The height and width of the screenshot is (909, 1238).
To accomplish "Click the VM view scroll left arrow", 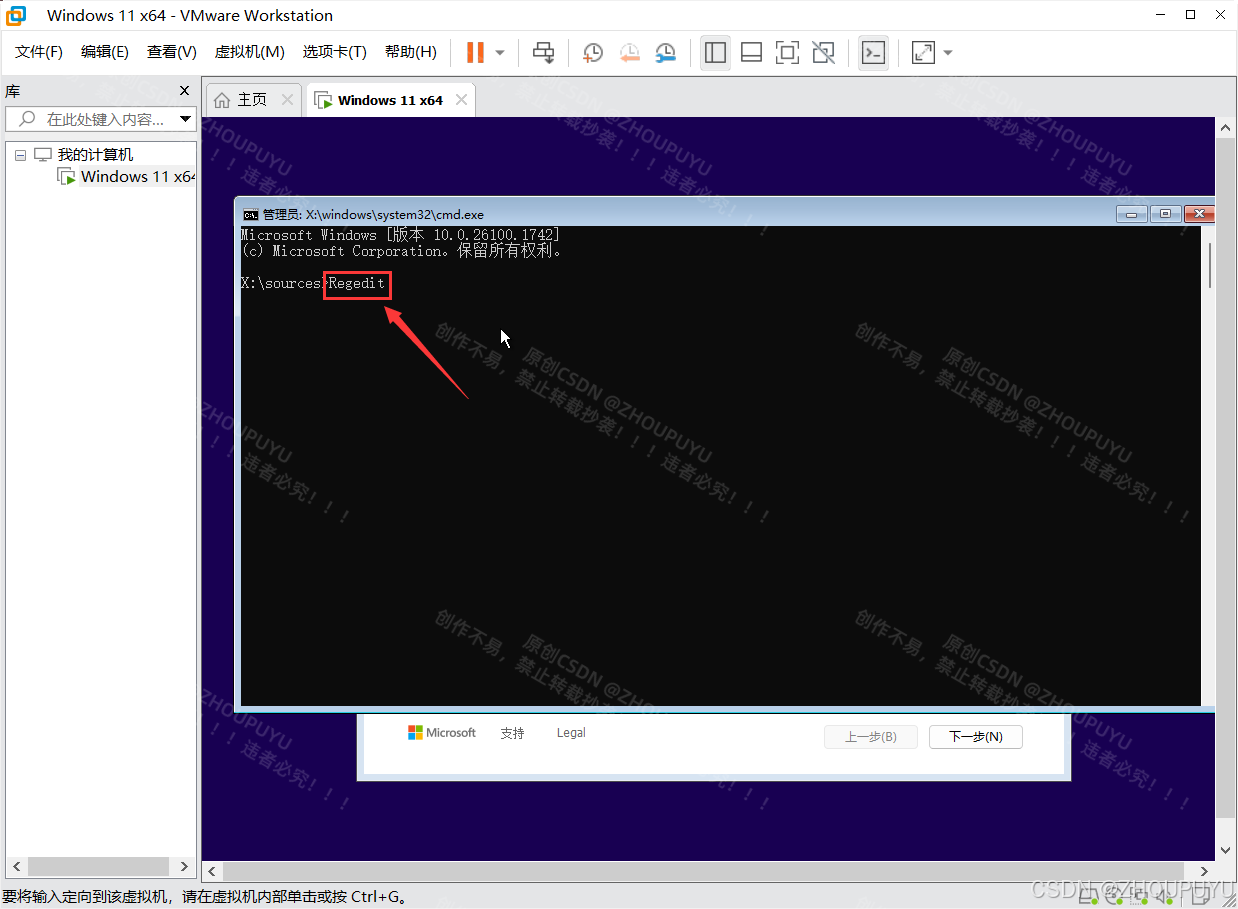I will point(211,872).
